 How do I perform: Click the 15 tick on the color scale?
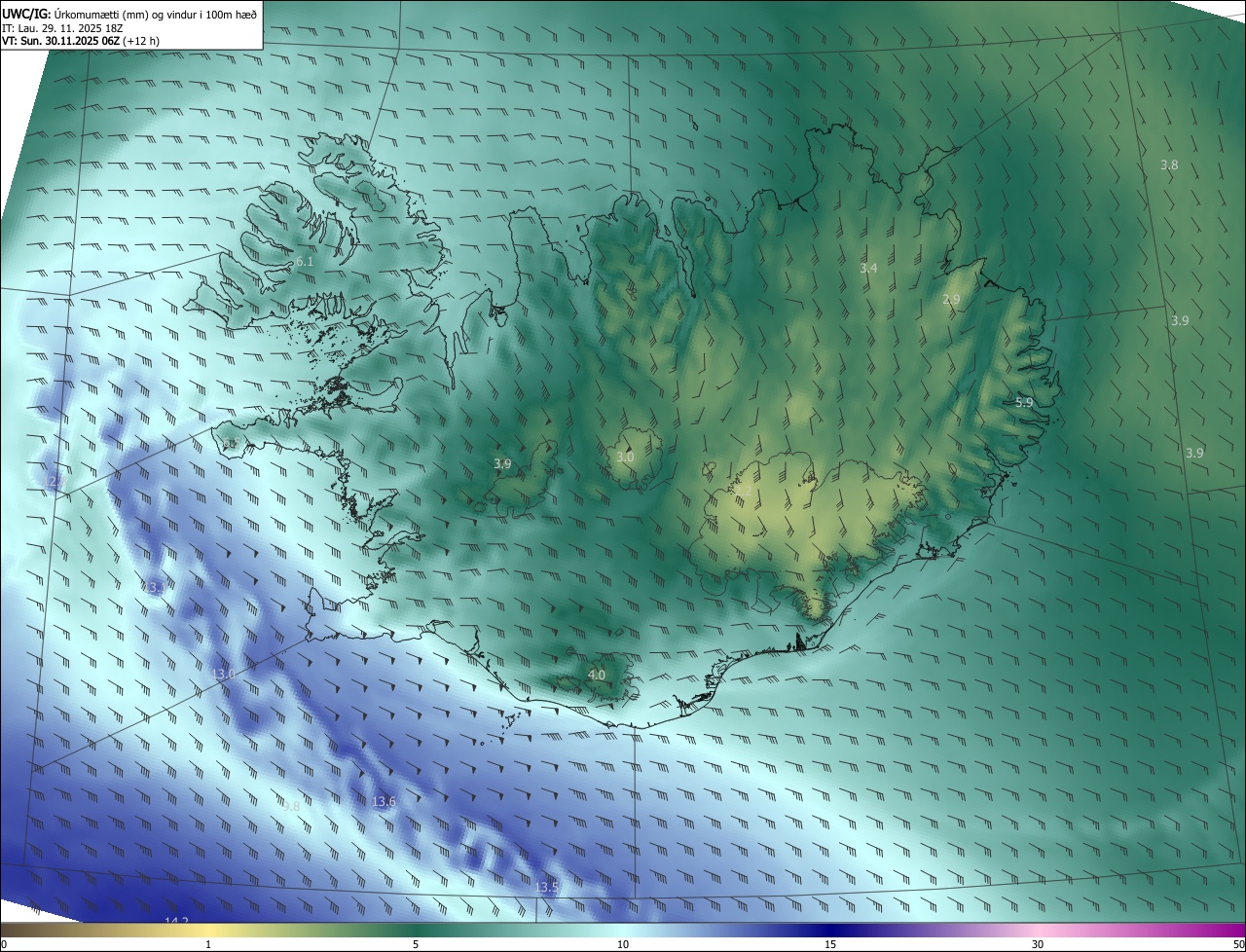[830, 944]
